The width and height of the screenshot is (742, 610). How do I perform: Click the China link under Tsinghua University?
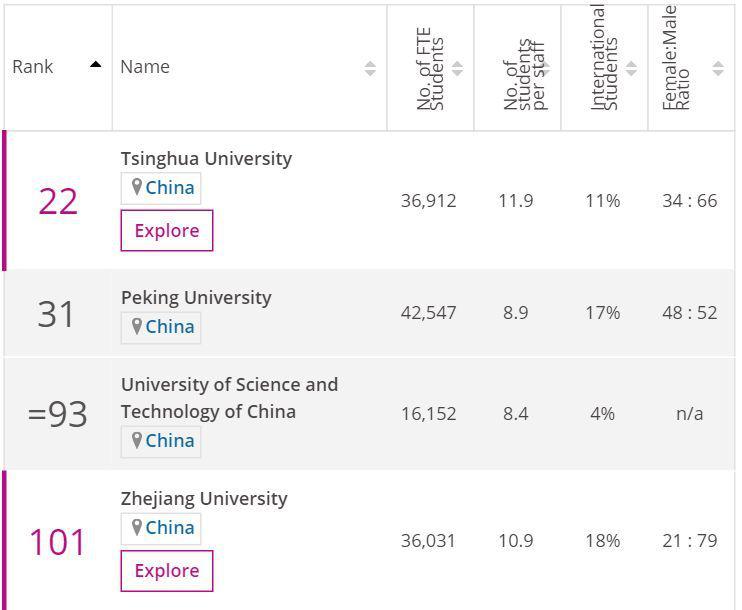pos(170,188)
